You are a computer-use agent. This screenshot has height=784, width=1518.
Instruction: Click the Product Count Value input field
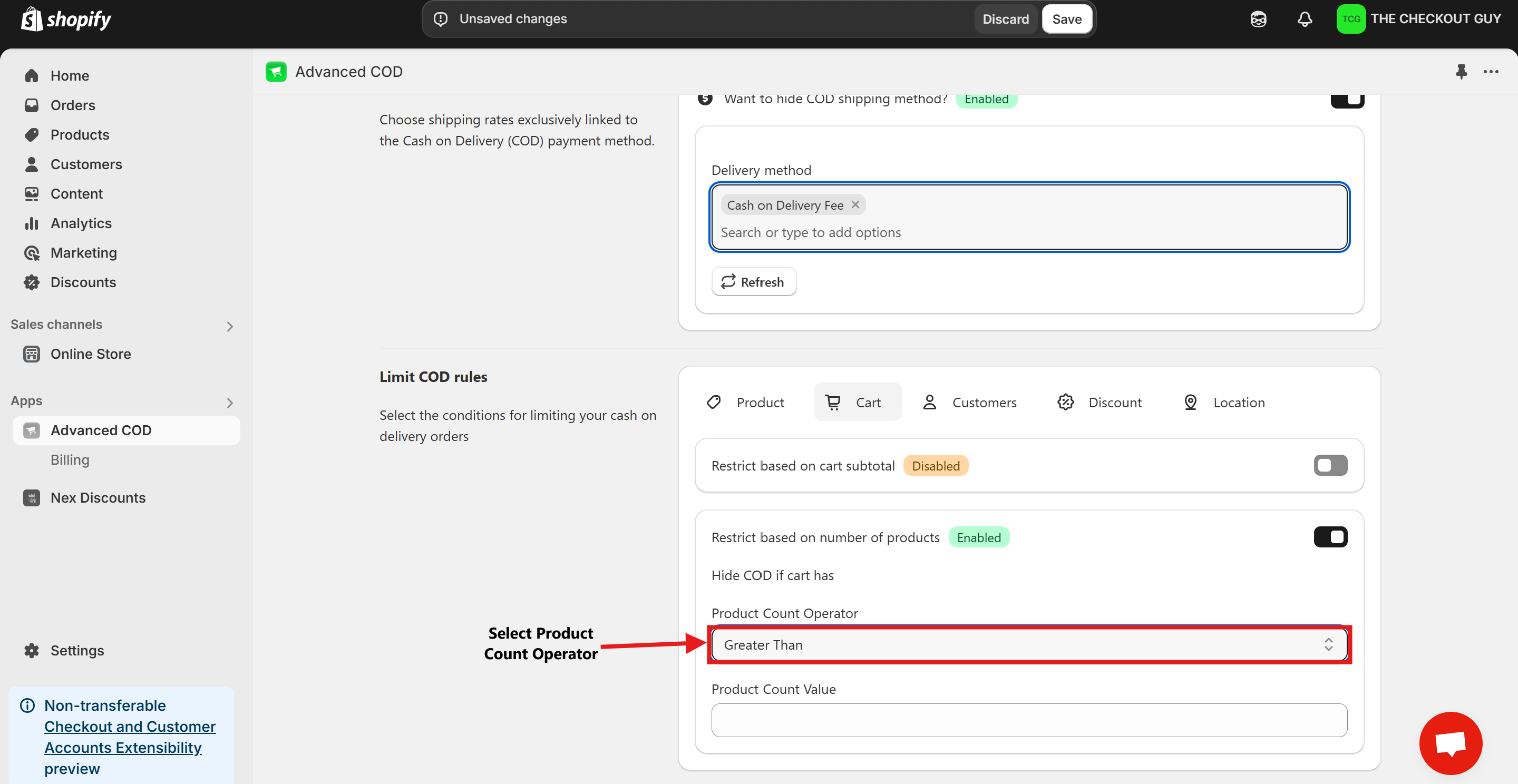[1029, 720]
